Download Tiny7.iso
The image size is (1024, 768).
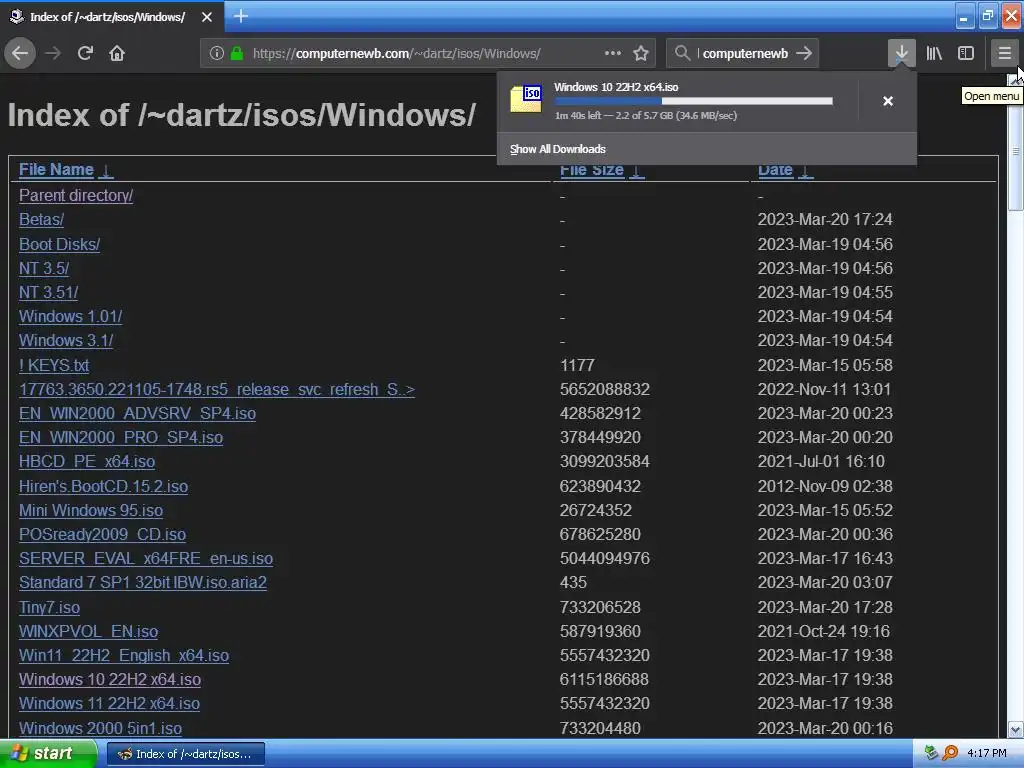point(50,607)
